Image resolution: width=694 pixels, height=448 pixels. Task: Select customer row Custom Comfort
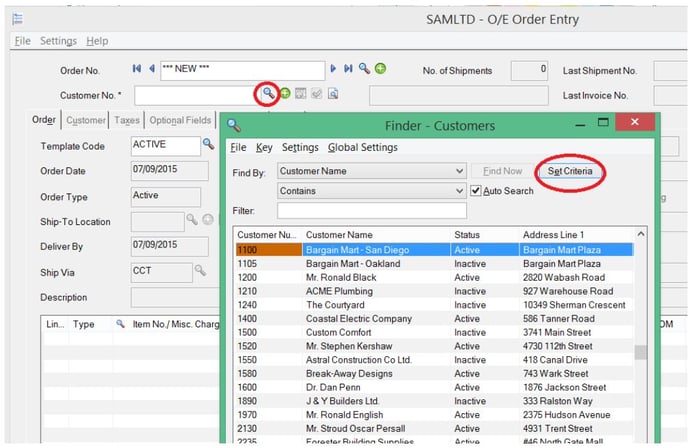435,332
